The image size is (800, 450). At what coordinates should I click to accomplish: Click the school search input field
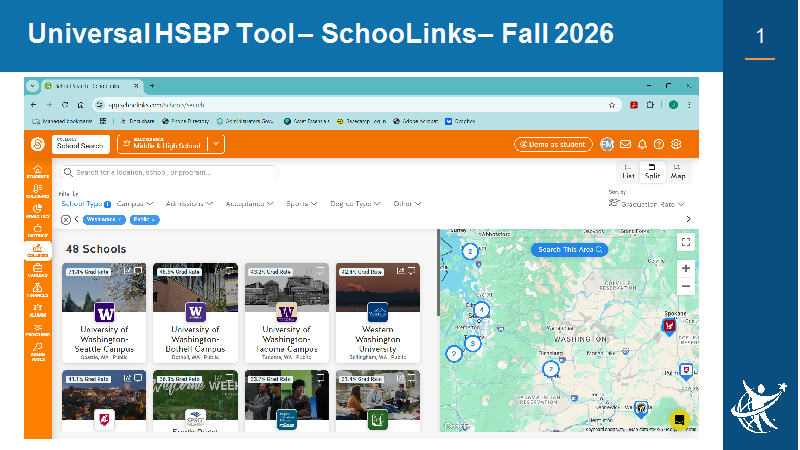(169, 173)
